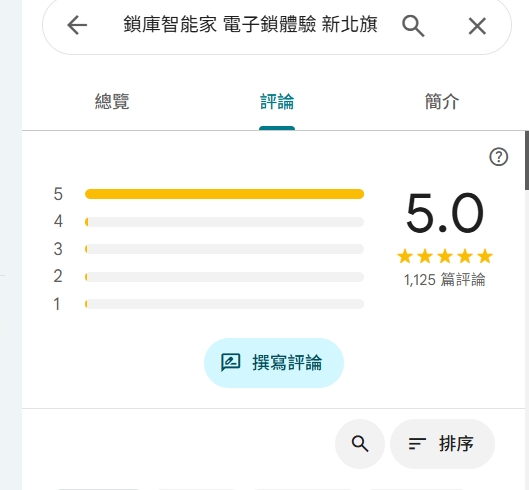Click the 1,125 篇評論 count text
The image size is (529, 490).
444,280
